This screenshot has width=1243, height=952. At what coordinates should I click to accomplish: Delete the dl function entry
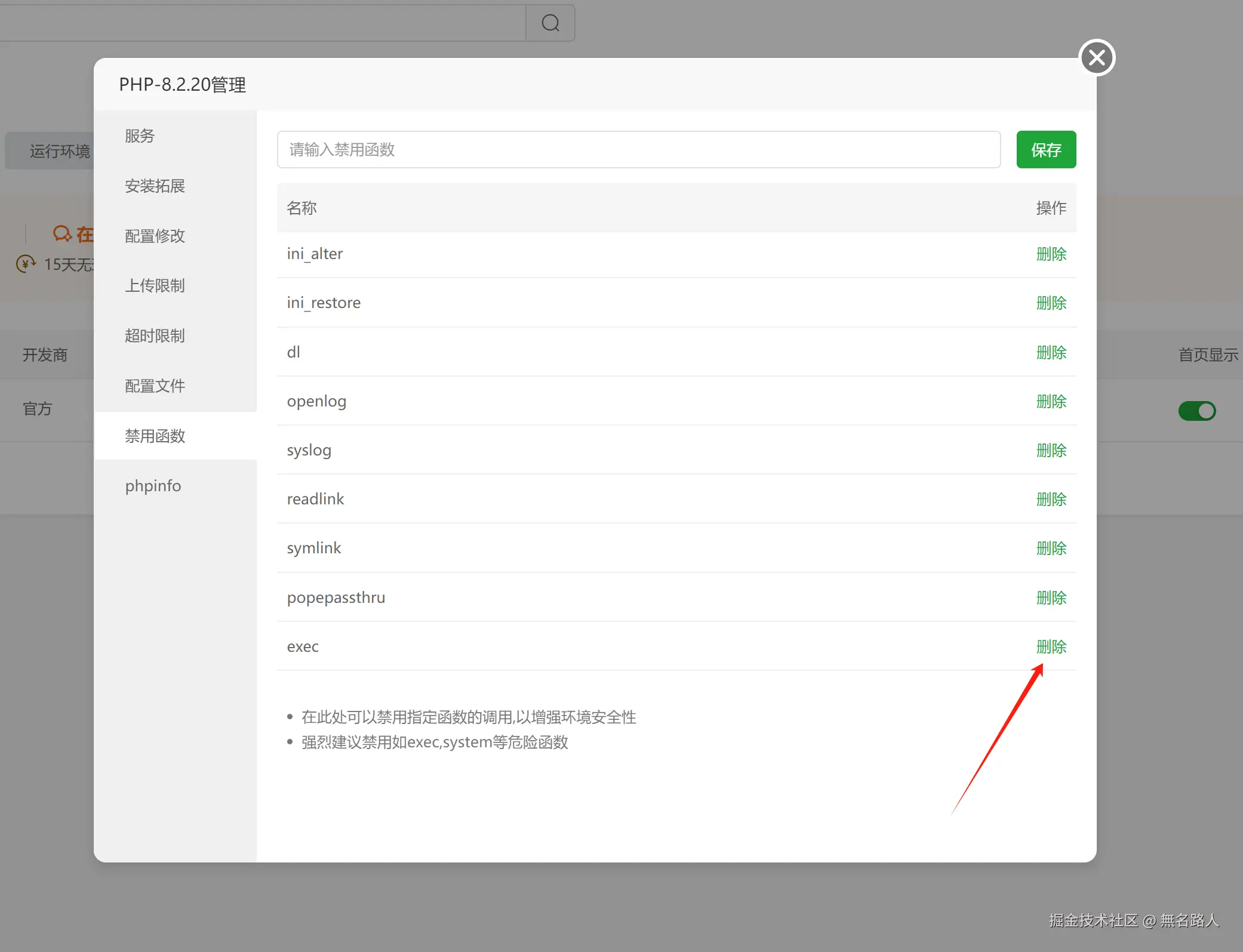(x=1051, y=353)
